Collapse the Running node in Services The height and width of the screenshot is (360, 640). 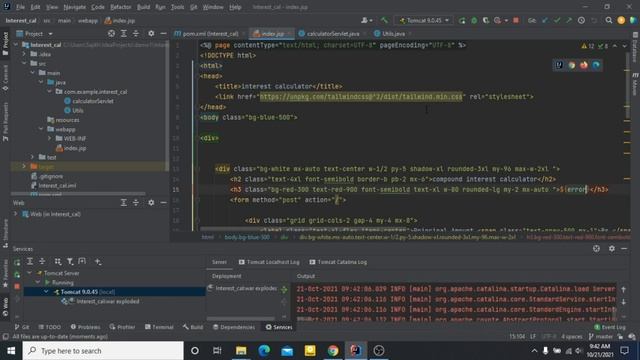click(x=38, y=282)
